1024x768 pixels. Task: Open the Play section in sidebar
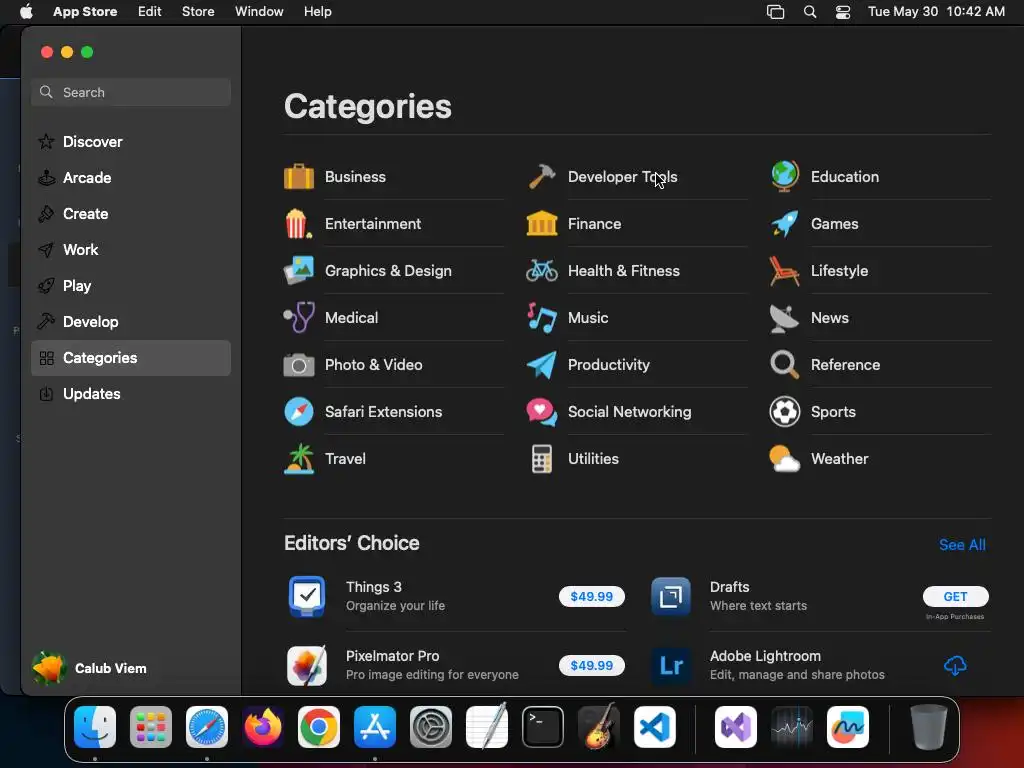tap(131, 285)
